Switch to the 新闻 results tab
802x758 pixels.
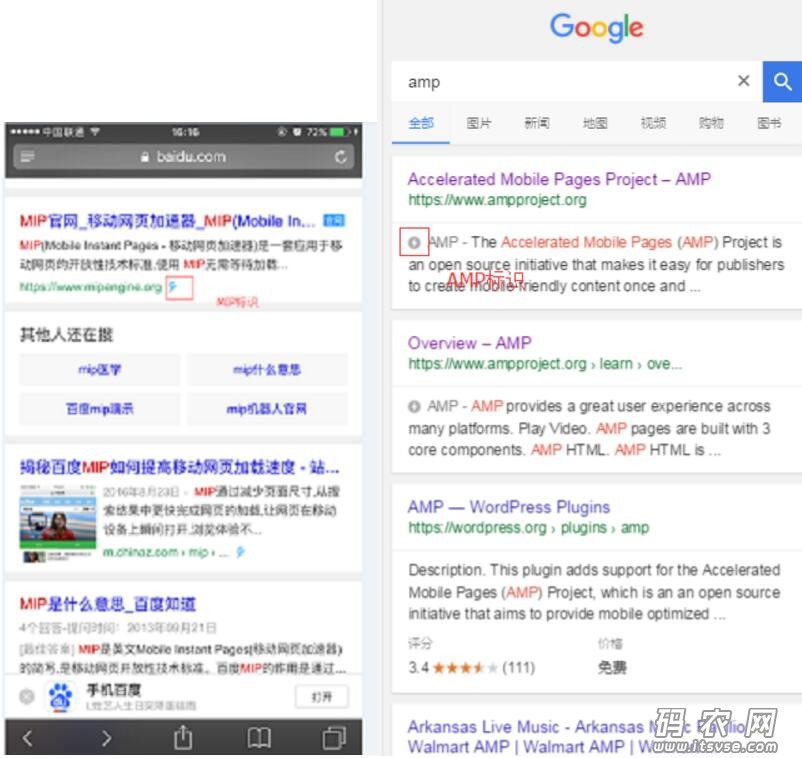(537, 123)
